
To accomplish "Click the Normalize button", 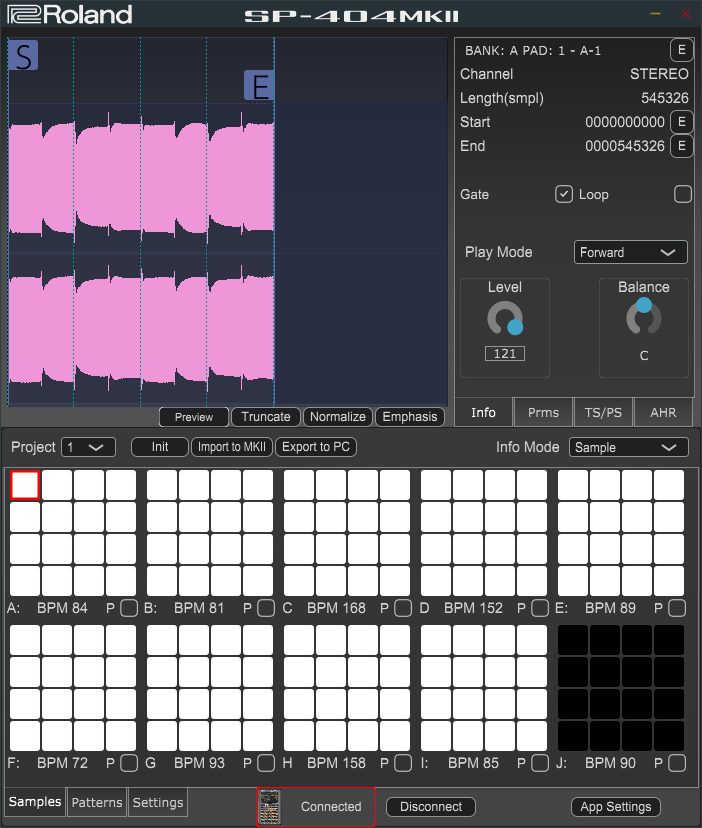I will pos(338,417).
